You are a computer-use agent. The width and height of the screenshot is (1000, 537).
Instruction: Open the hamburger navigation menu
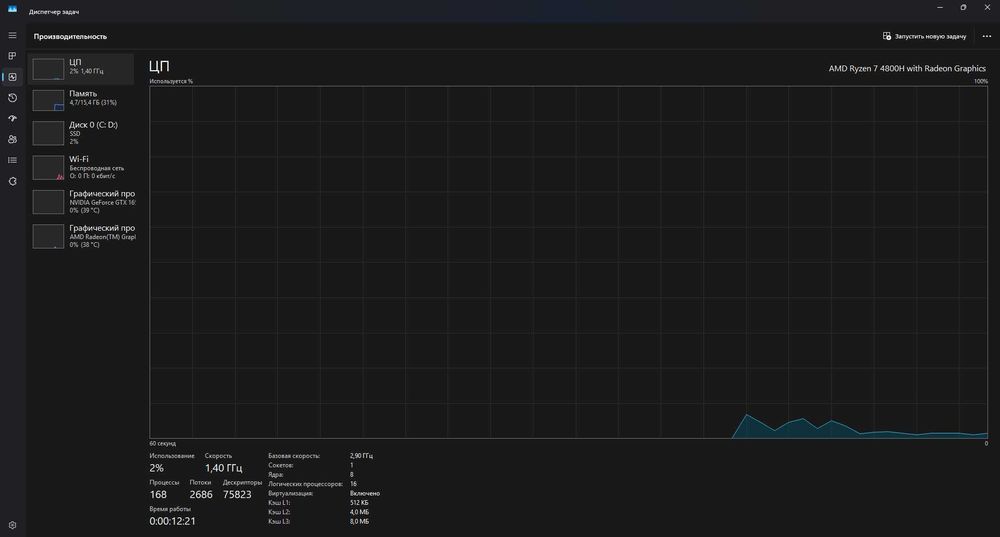(x=12, y=35)
